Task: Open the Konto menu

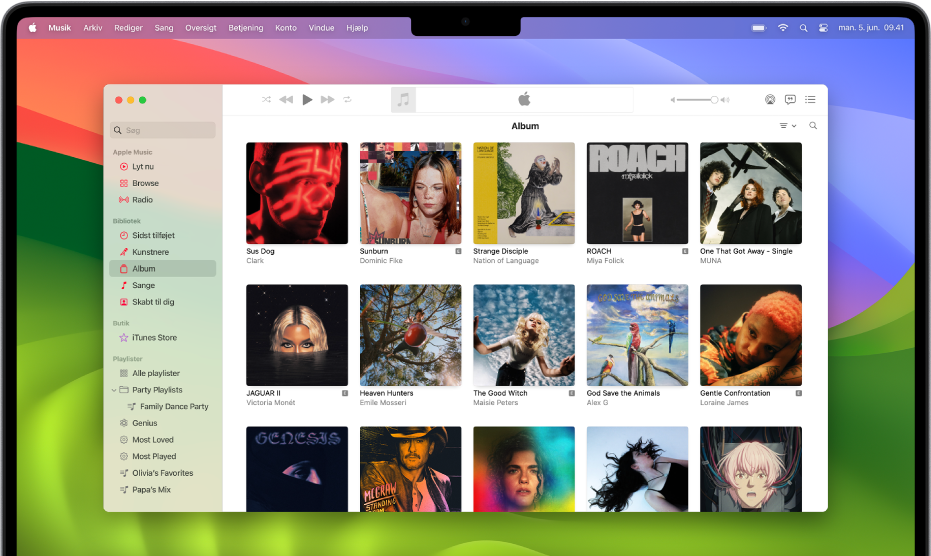Action: [x=286, y=28]
